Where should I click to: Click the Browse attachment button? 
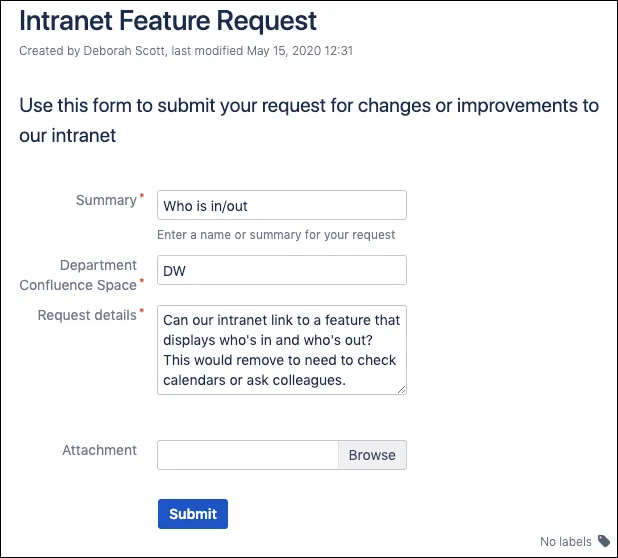pos(372,455)
